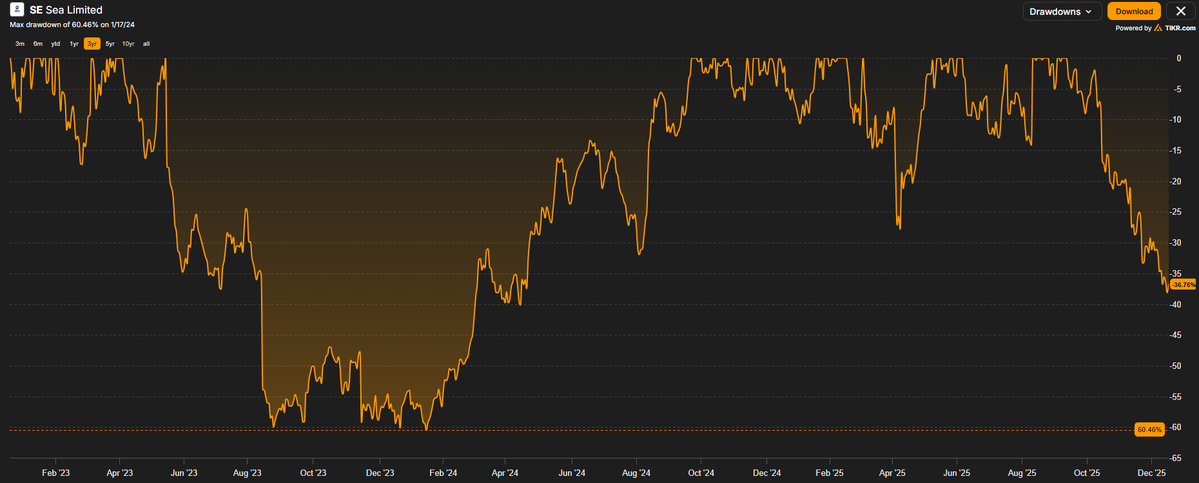Close the drawdown chart with the X

pos(1180,11)
